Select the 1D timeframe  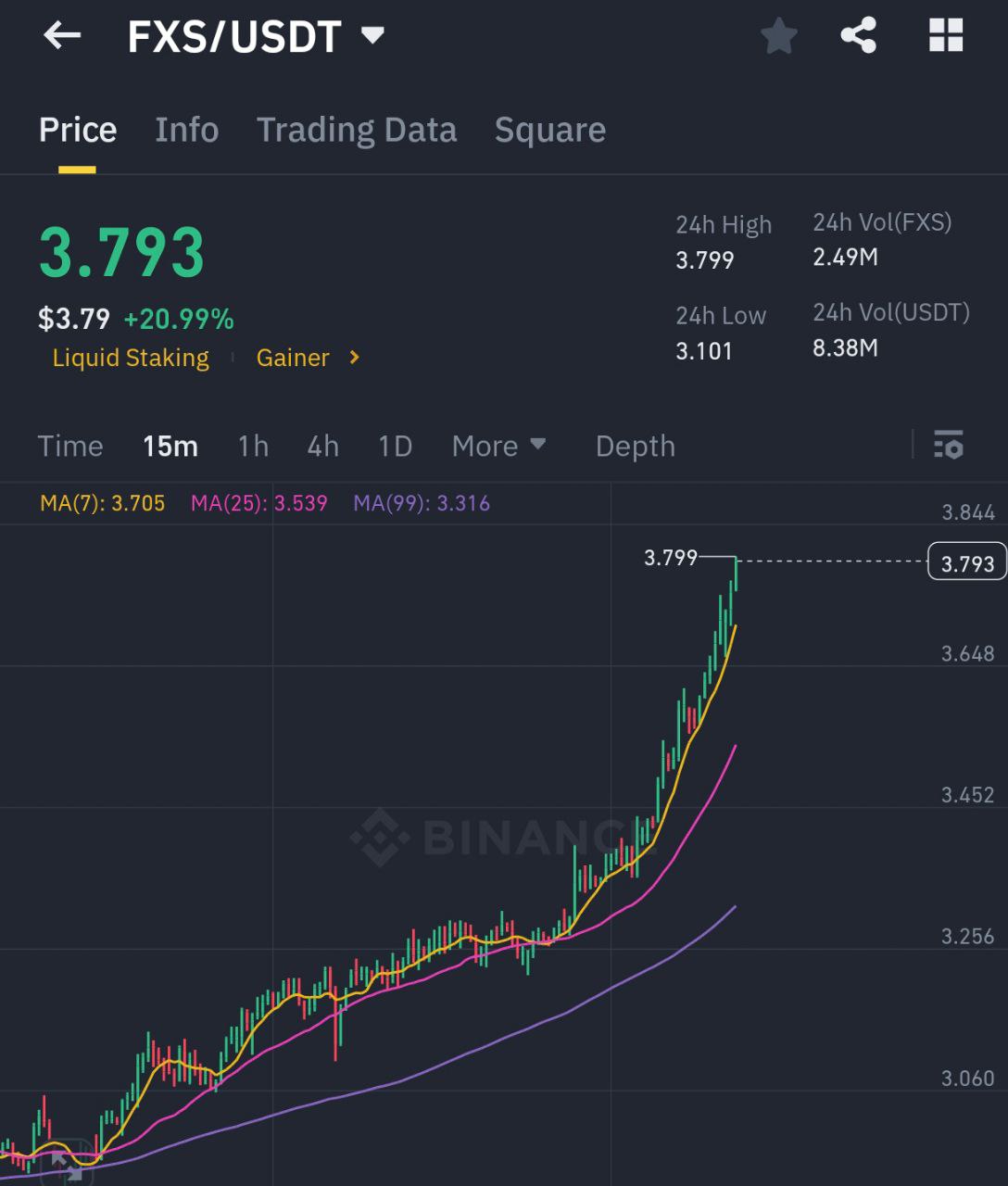[x=396, y=446]
